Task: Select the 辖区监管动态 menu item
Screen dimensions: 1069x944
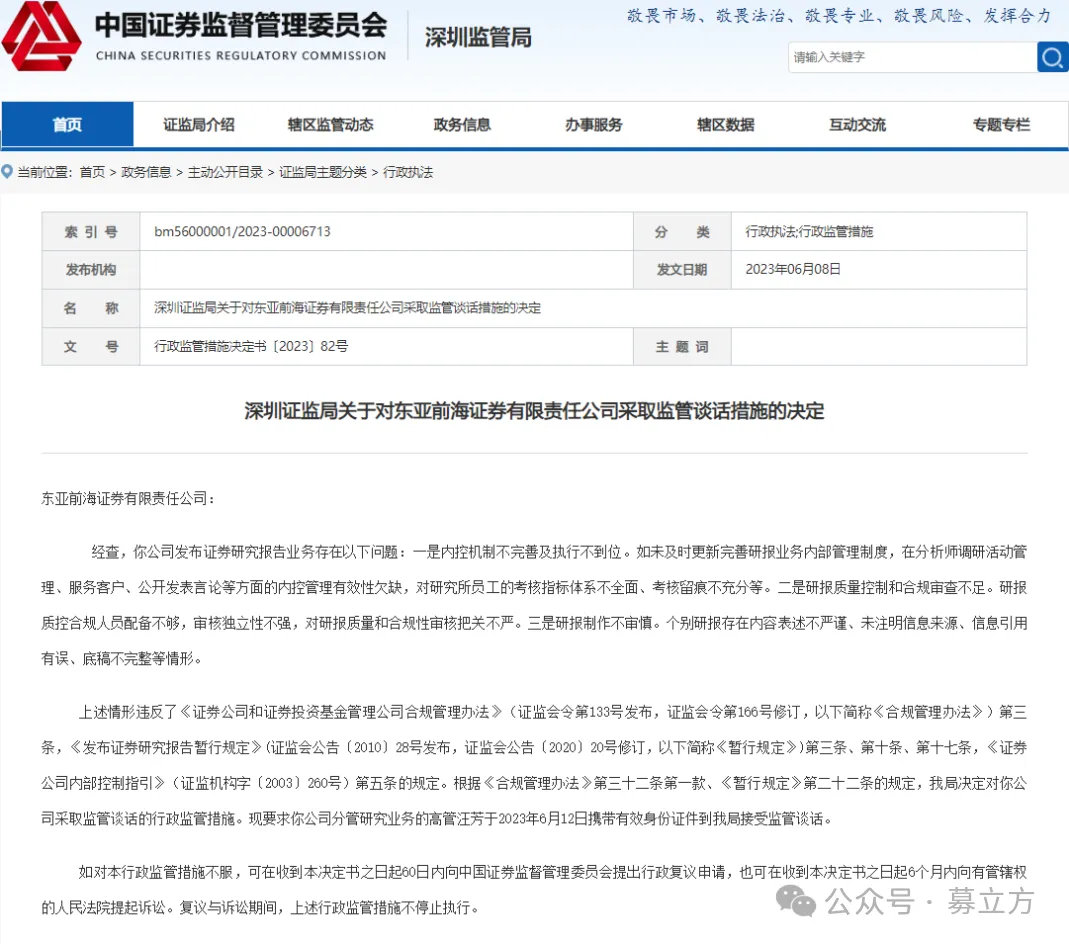Action: (x=331, y=125)
